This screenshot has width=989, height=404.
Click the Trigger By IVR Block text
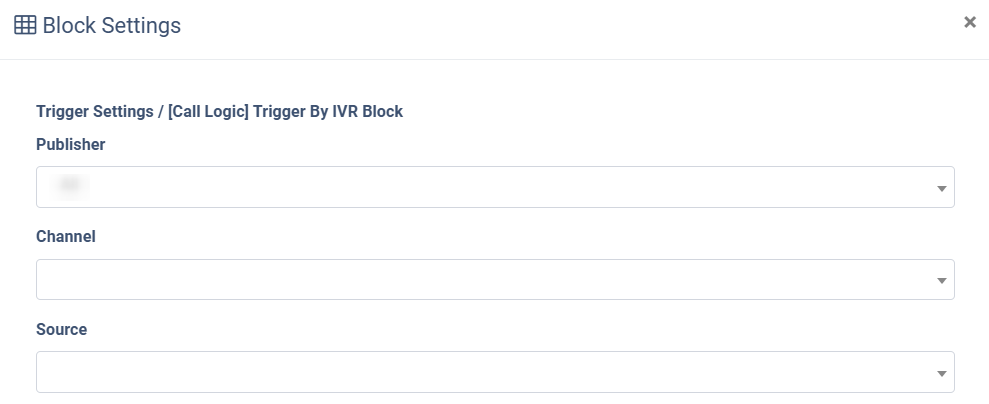(x=328, y=112)
